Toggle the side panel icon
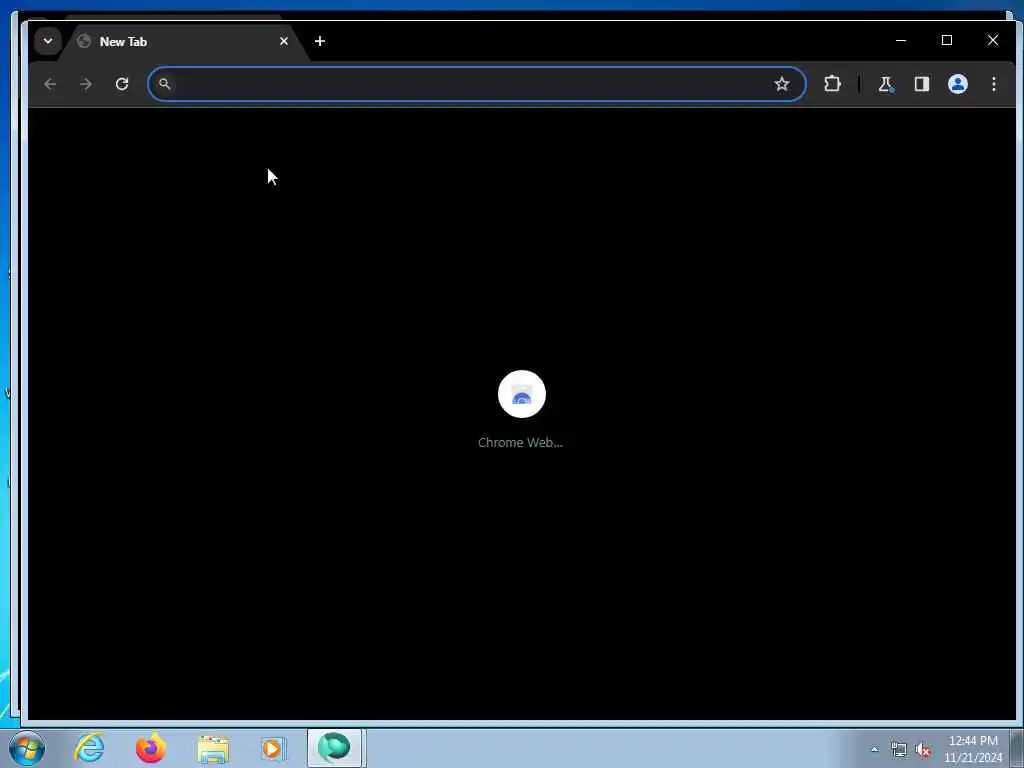The width and height of the screenshot is (1024, 768). click(921, 84)
